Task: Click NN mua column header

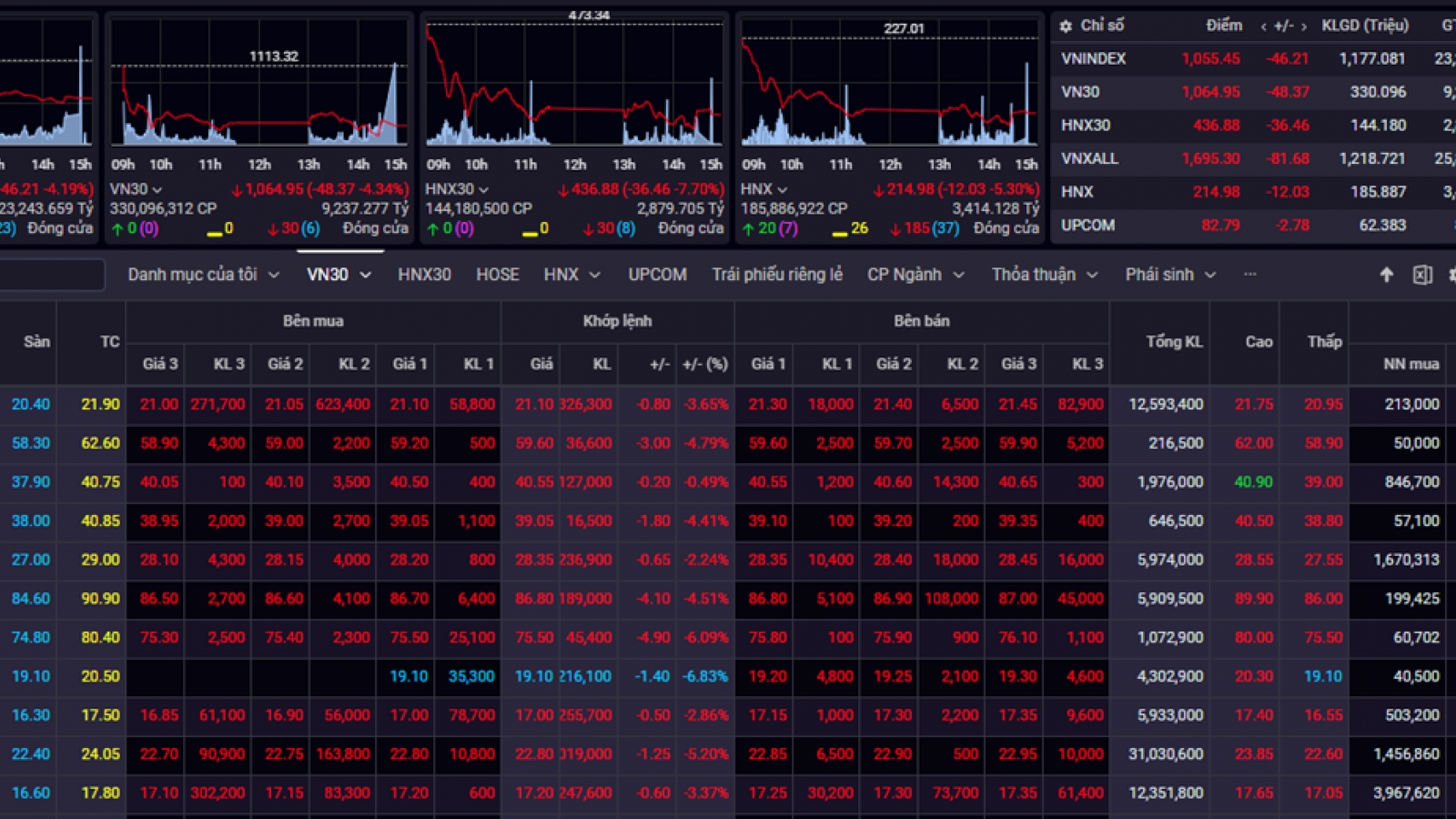Action: click(1411, 364)
